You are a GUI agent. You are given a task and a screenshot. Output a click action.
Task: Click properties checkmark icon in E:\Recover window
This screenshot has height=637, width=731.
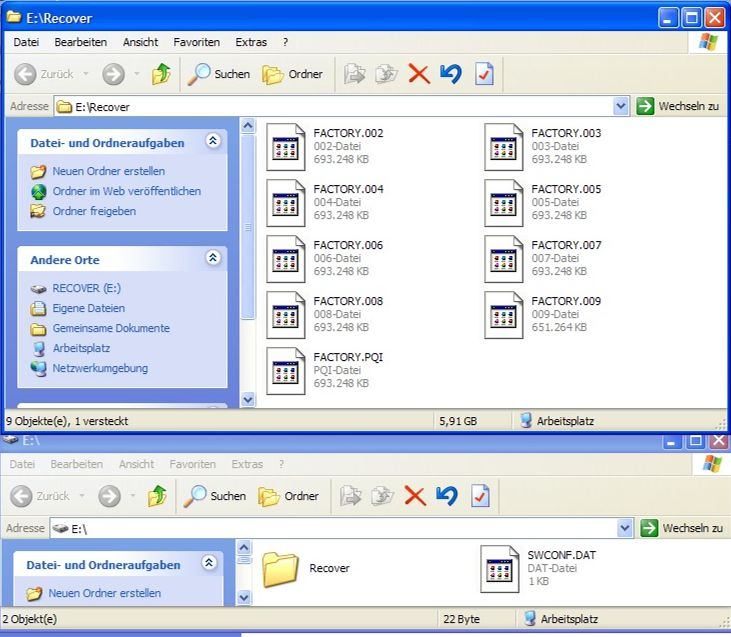pyautogui.click(x=484, y=74)
